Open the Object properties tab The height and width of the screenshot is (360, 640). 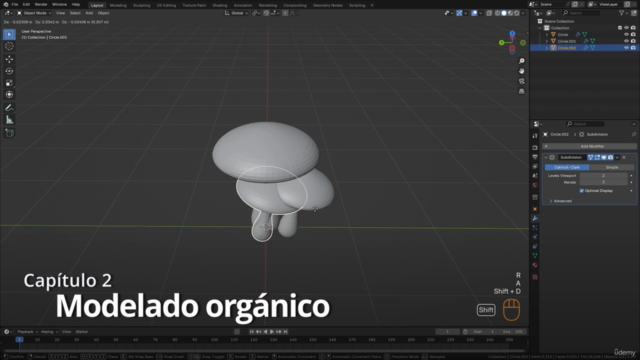(x=535, y=209)
